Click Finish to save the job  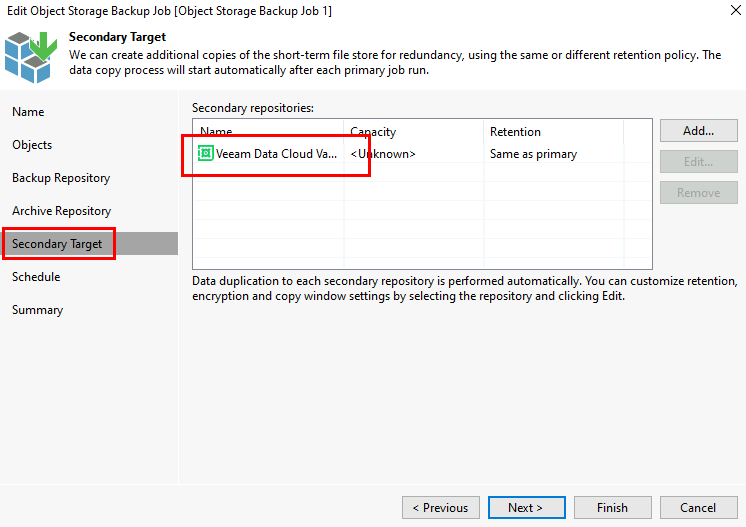[613, 507]
